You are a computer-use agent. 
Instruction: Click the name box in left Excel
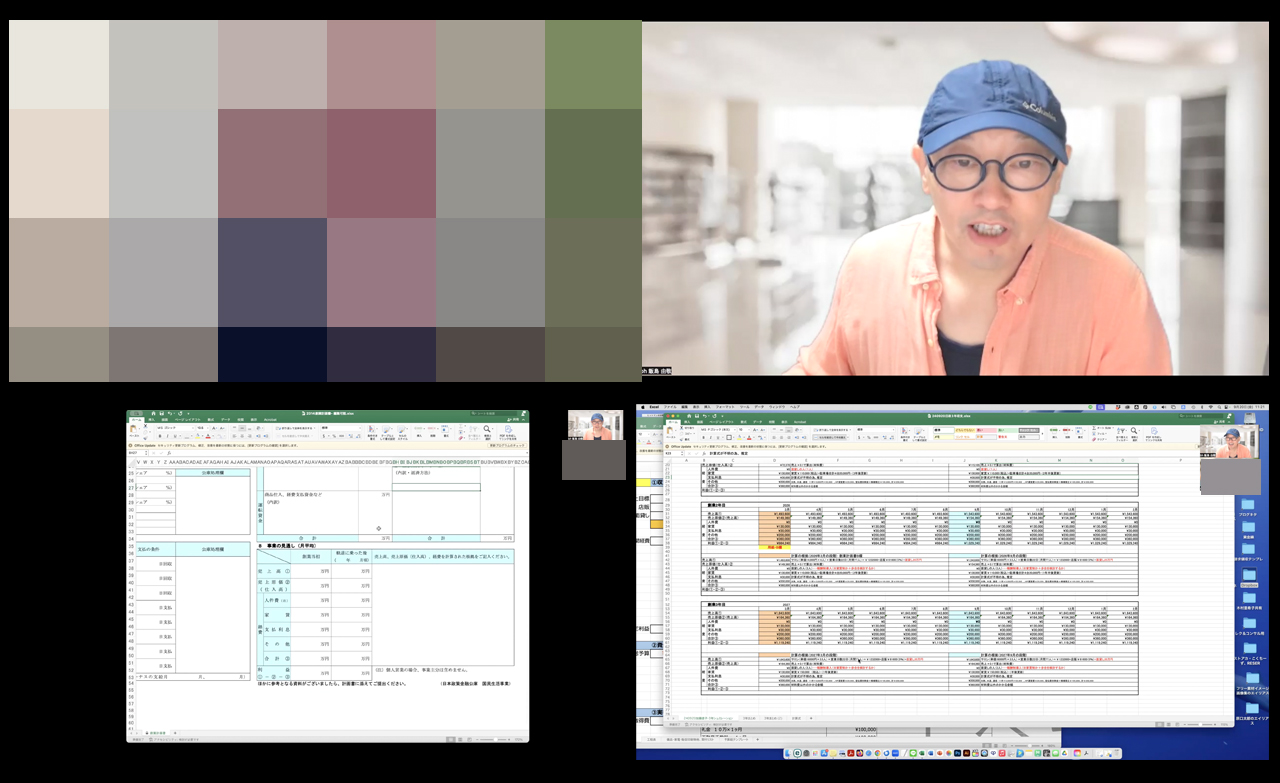(138, 453)
